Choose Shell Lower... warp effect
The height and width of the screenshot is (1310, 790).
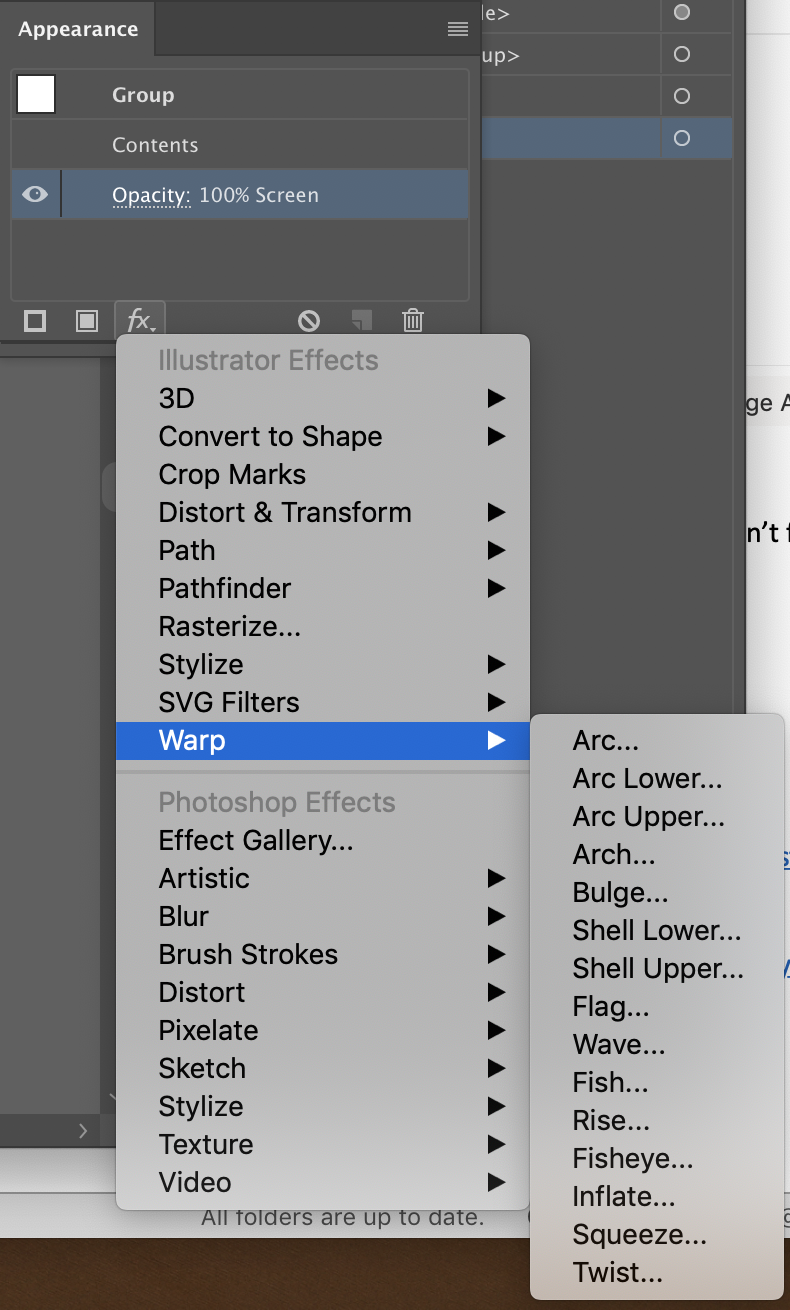point(657,930)
